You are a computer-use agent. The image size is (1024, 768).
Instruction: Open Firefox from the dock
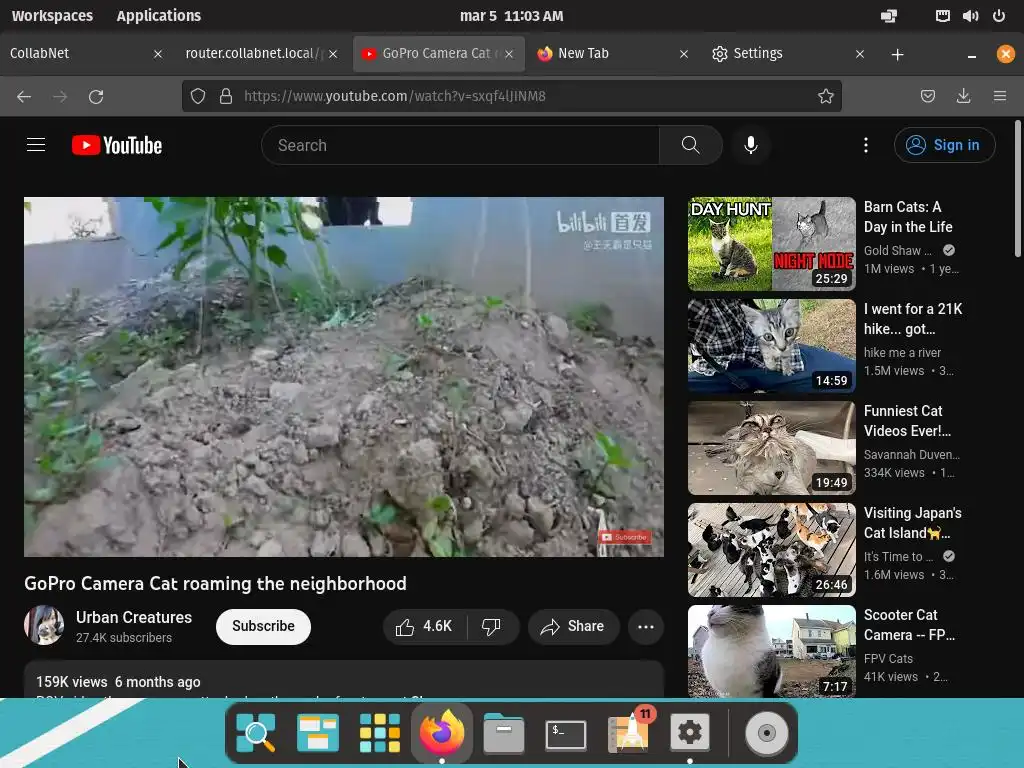pos(441,732)
